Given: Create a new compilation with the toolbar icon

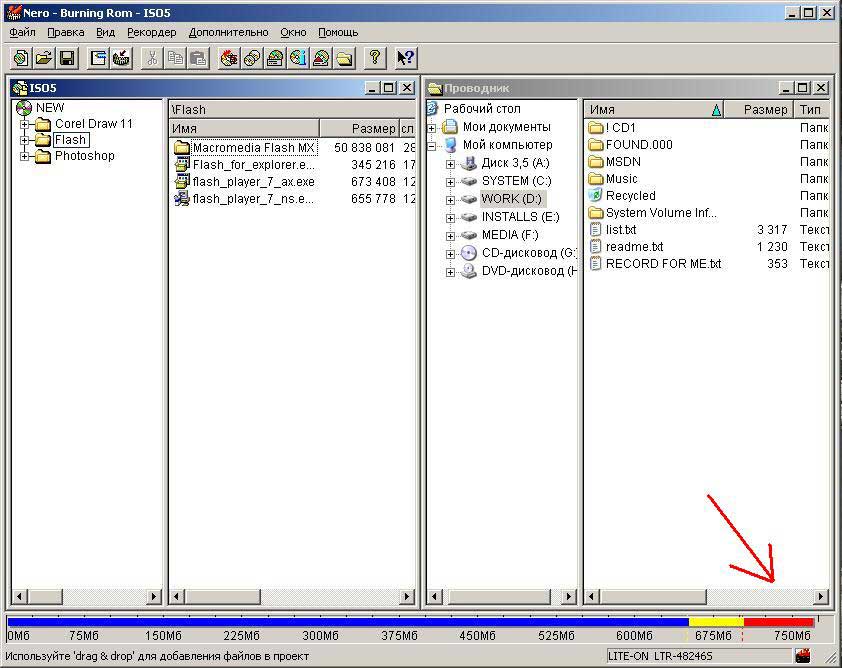Looking at the screenshot, I should pos(21,57).
